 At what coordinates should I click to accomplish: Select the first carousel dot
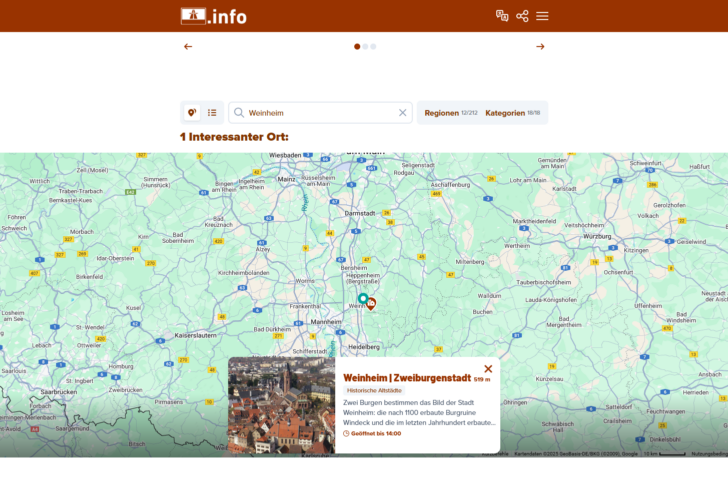(357, 46)
